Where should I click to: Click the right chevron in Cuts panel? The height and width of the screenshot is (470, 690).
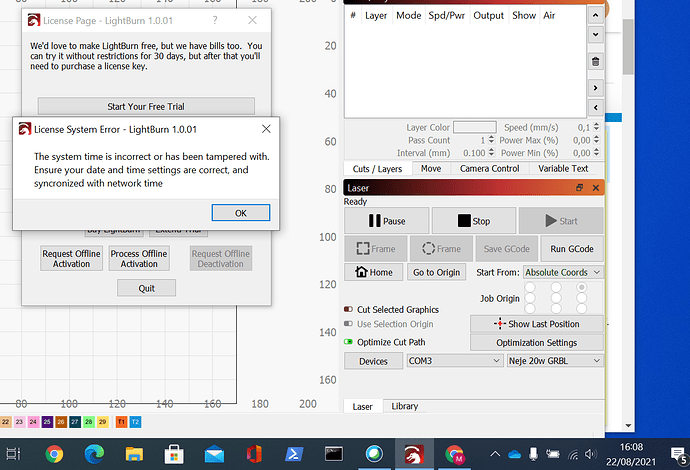[595, 88]
